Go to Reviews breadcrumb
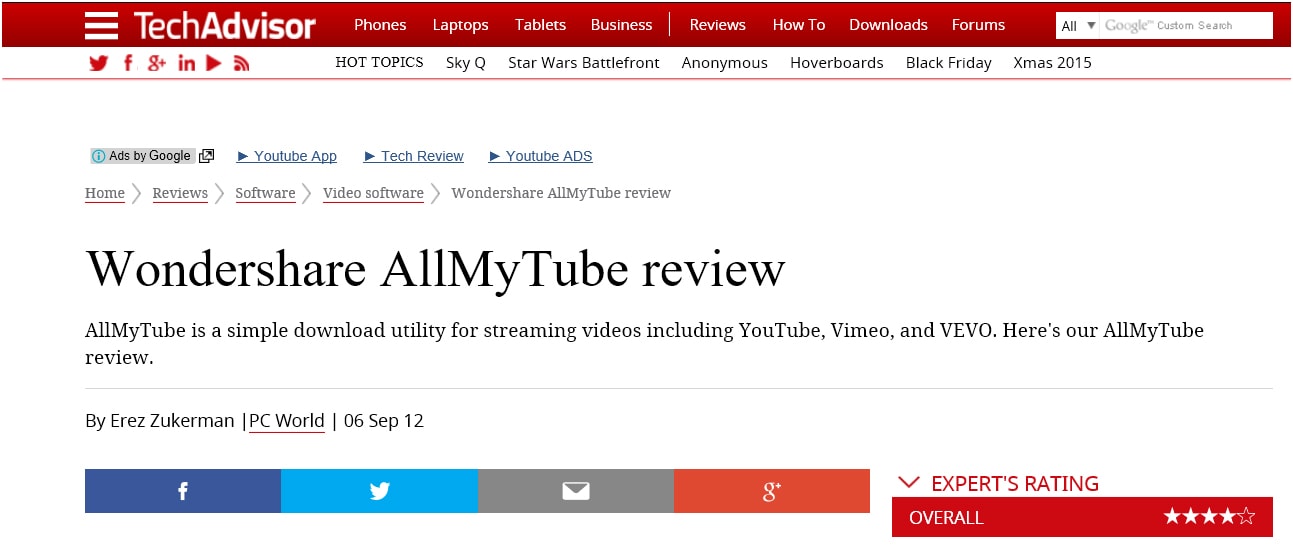1293x548 pixels. (180, 193)
